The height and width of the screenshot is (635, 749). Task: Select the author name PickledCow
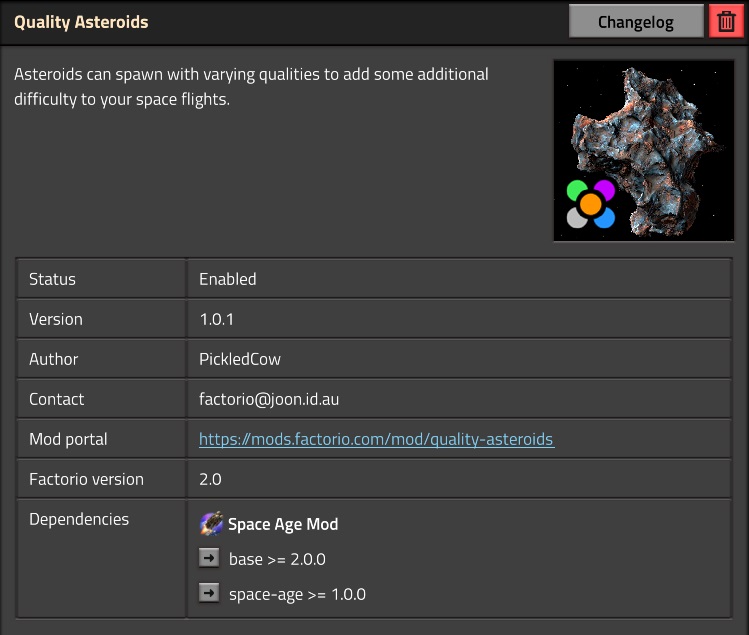tap(240, 359)
